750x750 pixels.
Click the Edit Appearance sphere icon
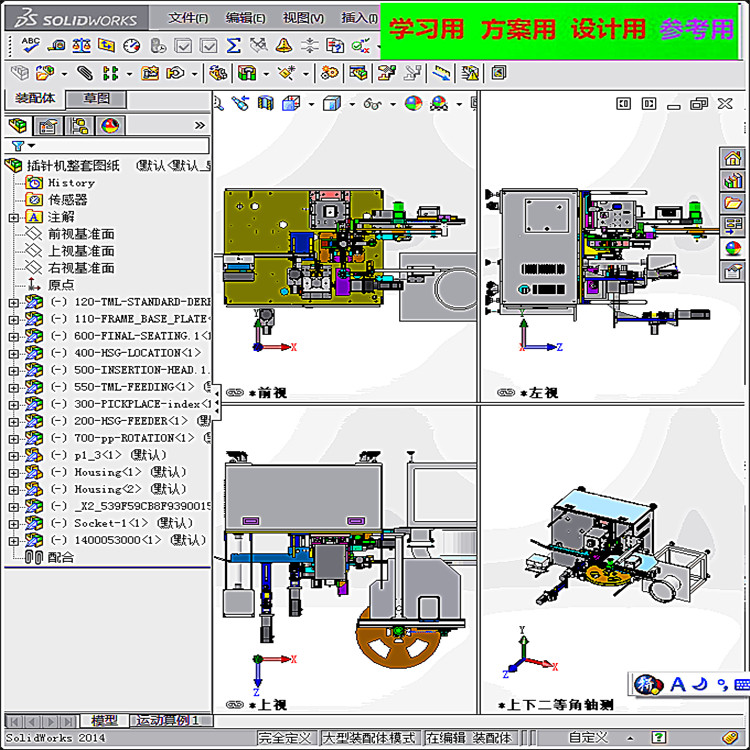click(x=413, y=103)
